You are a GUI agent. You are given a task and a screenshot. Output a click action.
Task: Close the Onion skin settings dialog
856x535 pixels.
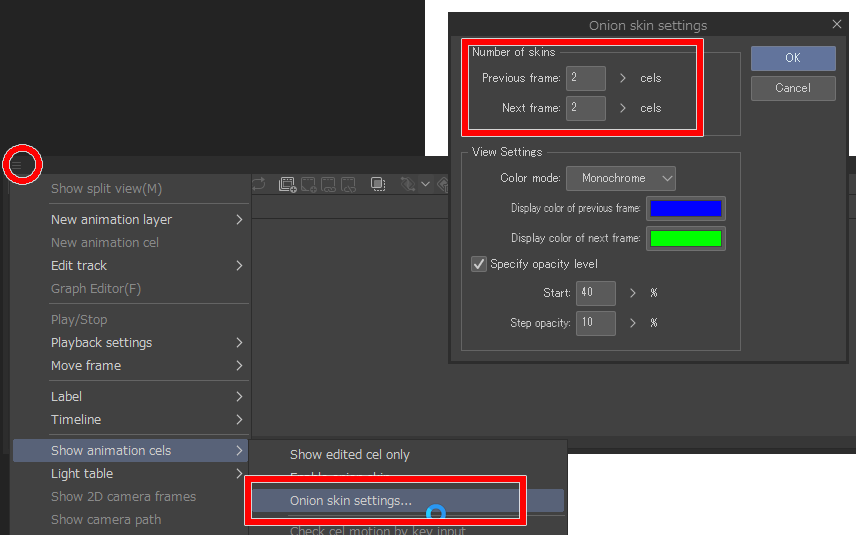(836, 24)
